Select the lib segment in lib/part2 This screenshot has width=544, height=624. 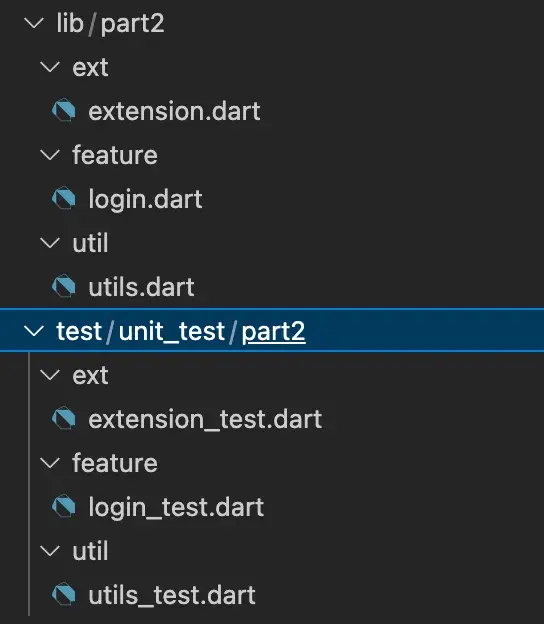(70, 23)
